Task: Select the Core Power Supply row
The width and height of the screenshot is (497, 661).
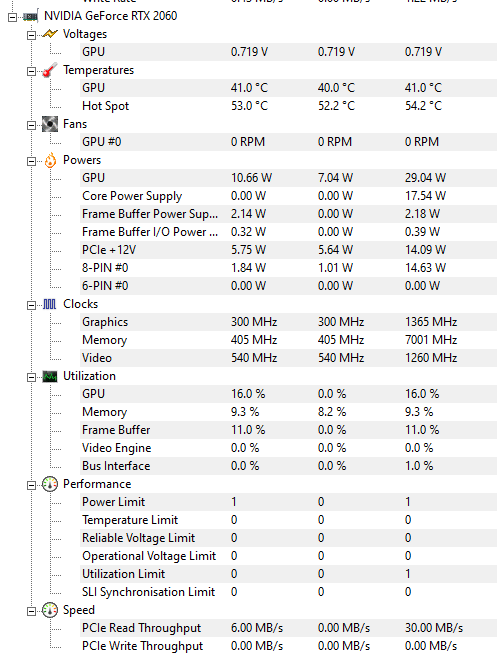Action: (289, 196)
